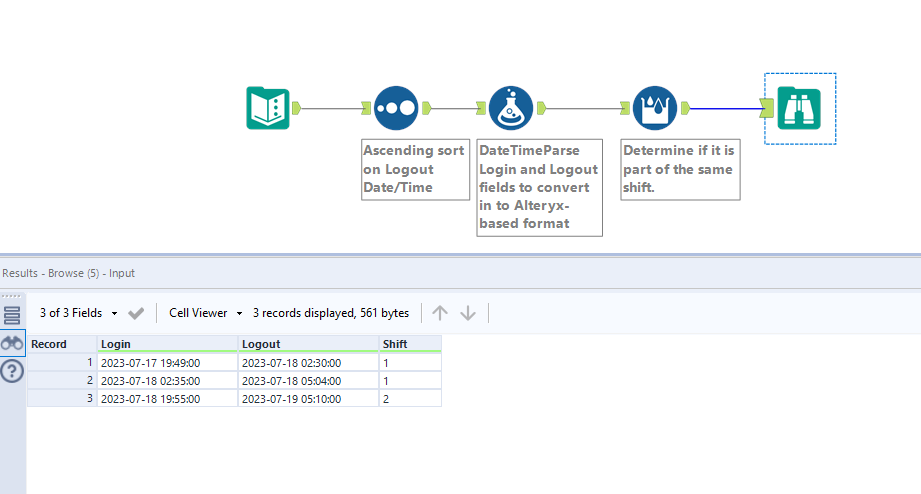The height and width of the screenshot is (494, 921).
Task: Apply field selection with checkmark icon
Action: coord(136,313)
